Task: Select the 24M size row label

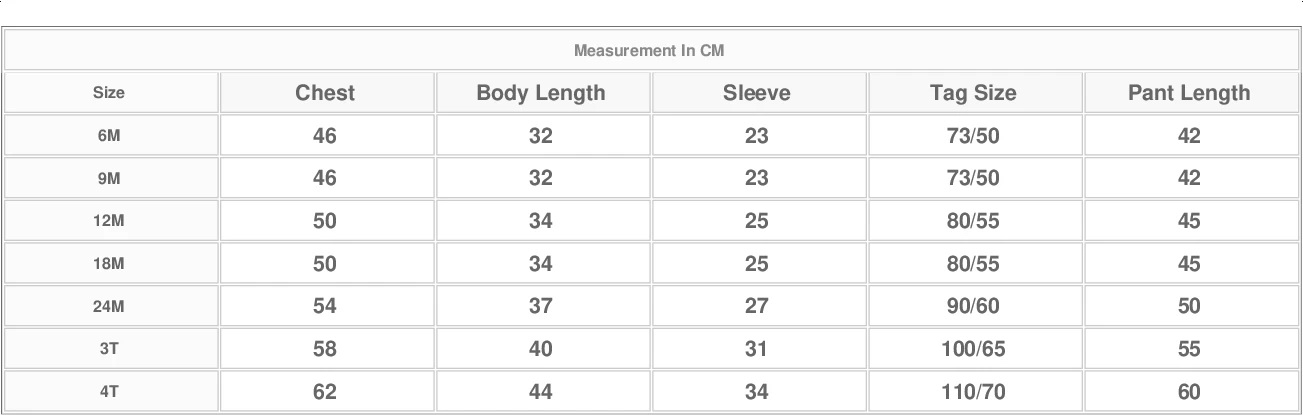Action: (x=109, y=306)
